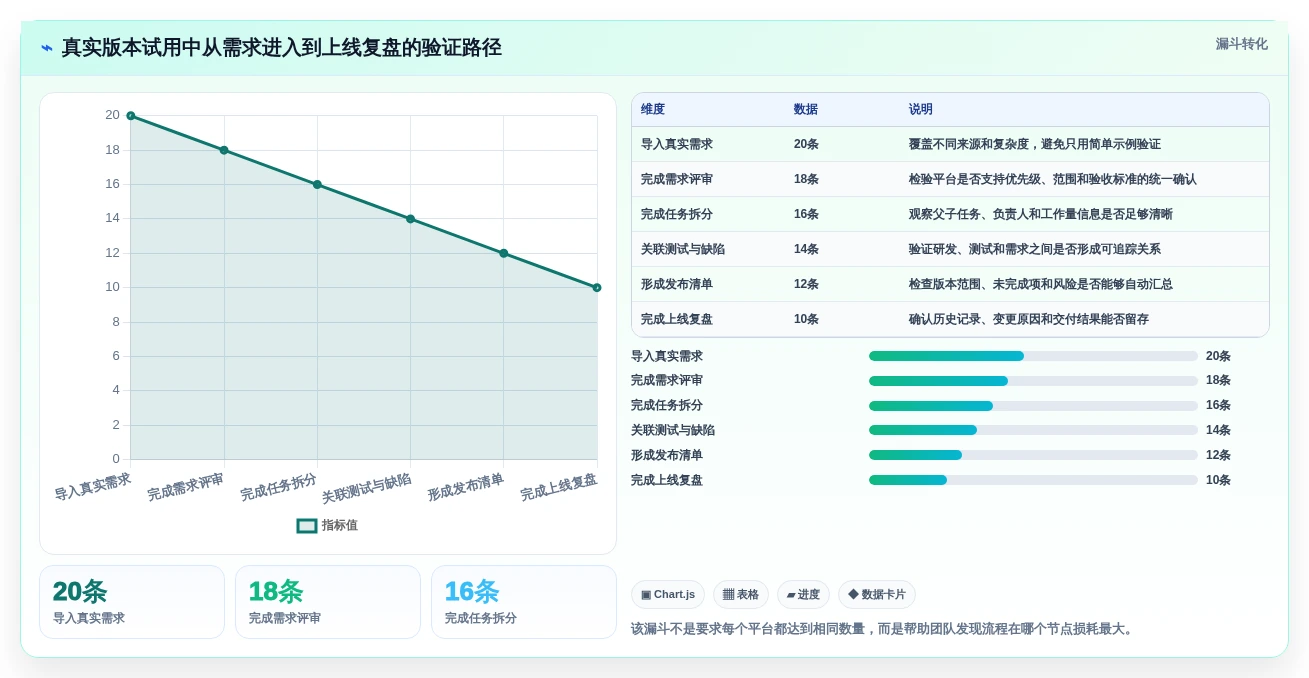Click the 说明 column header
This screenshot has height=678, width=1309.
click(x=920, y=109)
